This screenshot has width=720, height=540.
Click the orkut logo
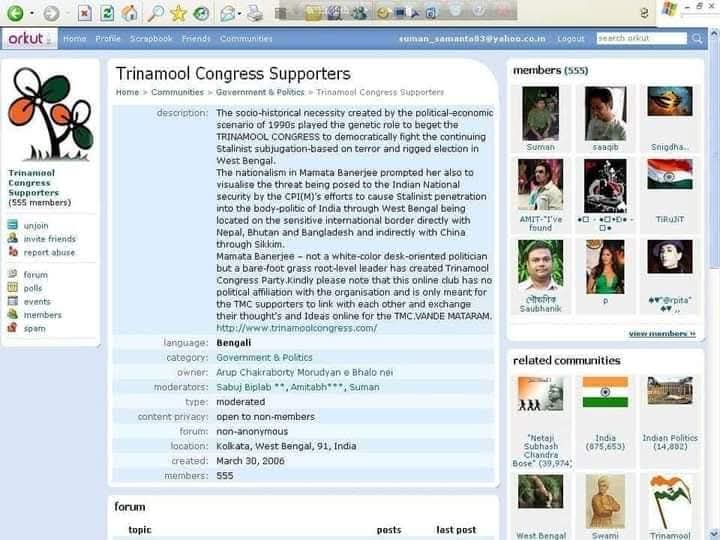coord(30,39)
